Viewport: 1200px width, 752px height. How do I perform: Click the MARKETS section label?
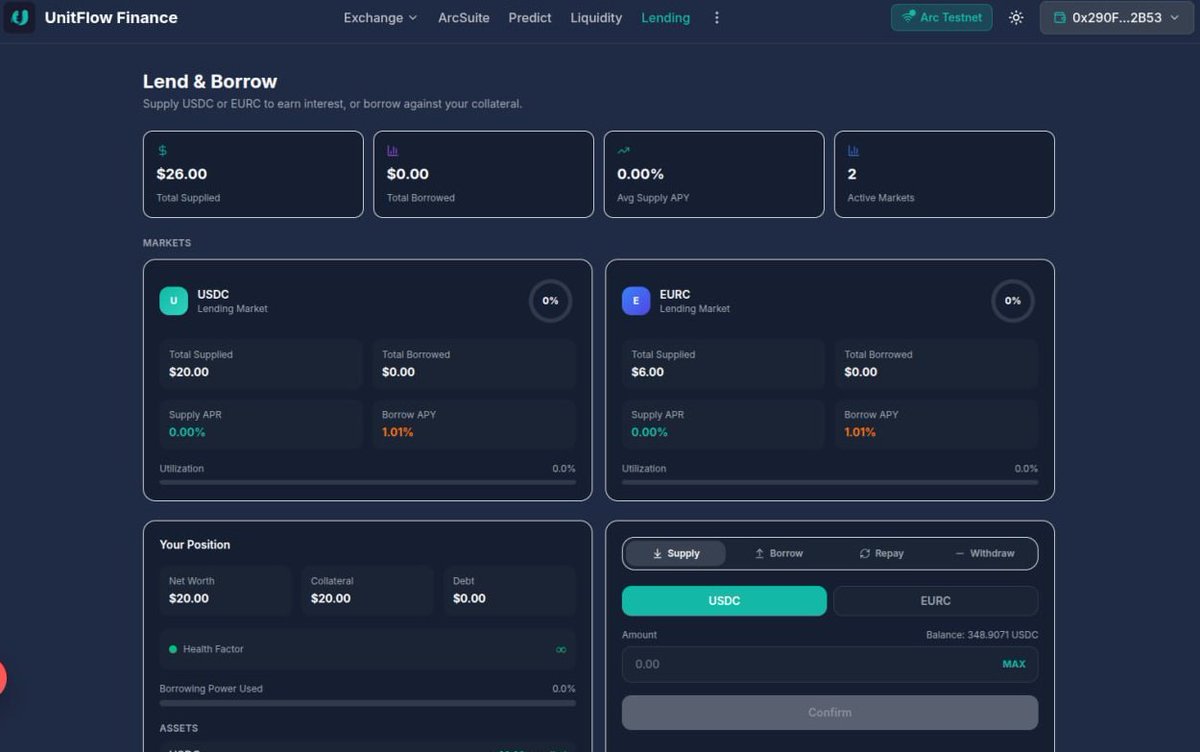[x=167, y=243]
